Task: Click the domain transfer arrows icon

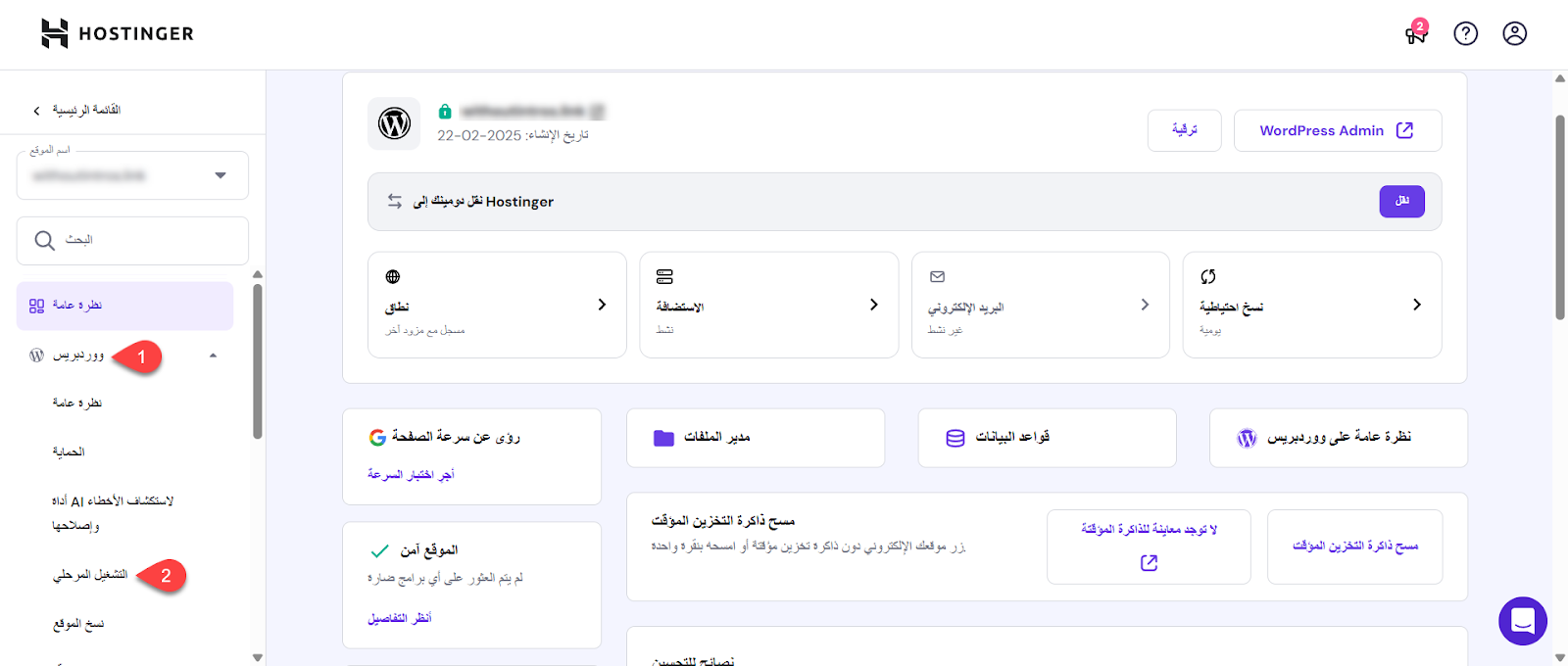Action: (394, 201)
